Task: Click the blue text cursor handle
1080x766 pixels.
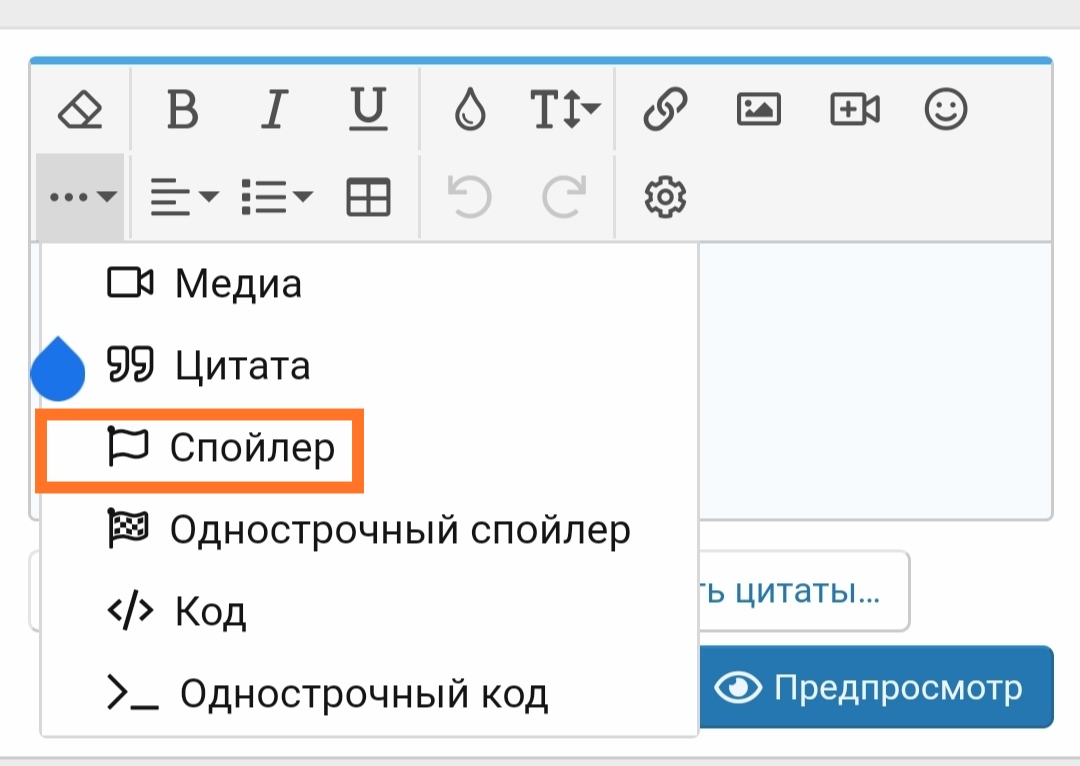Action: tap(57, 371)
